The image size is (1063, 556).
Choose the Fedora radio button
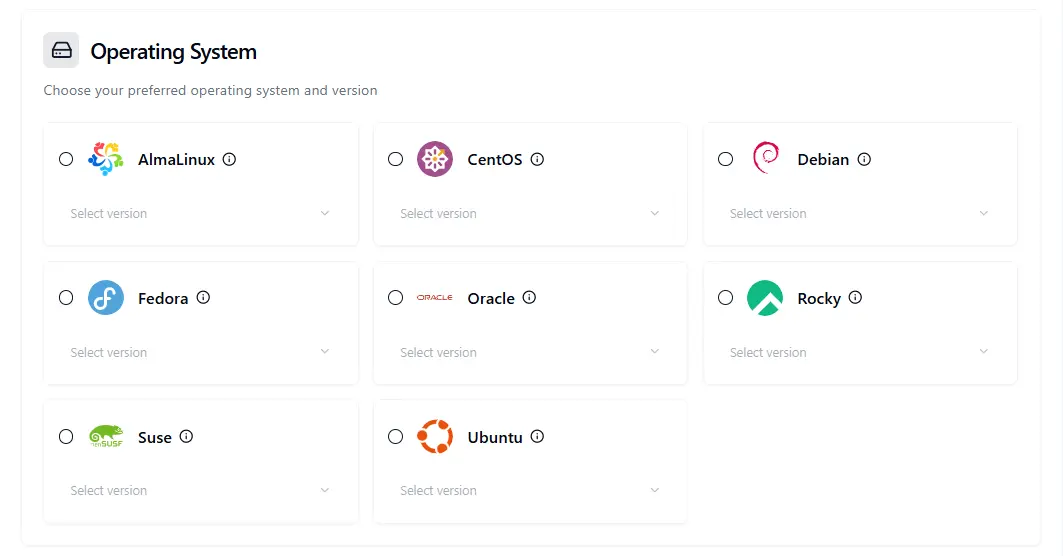[66, 298]
